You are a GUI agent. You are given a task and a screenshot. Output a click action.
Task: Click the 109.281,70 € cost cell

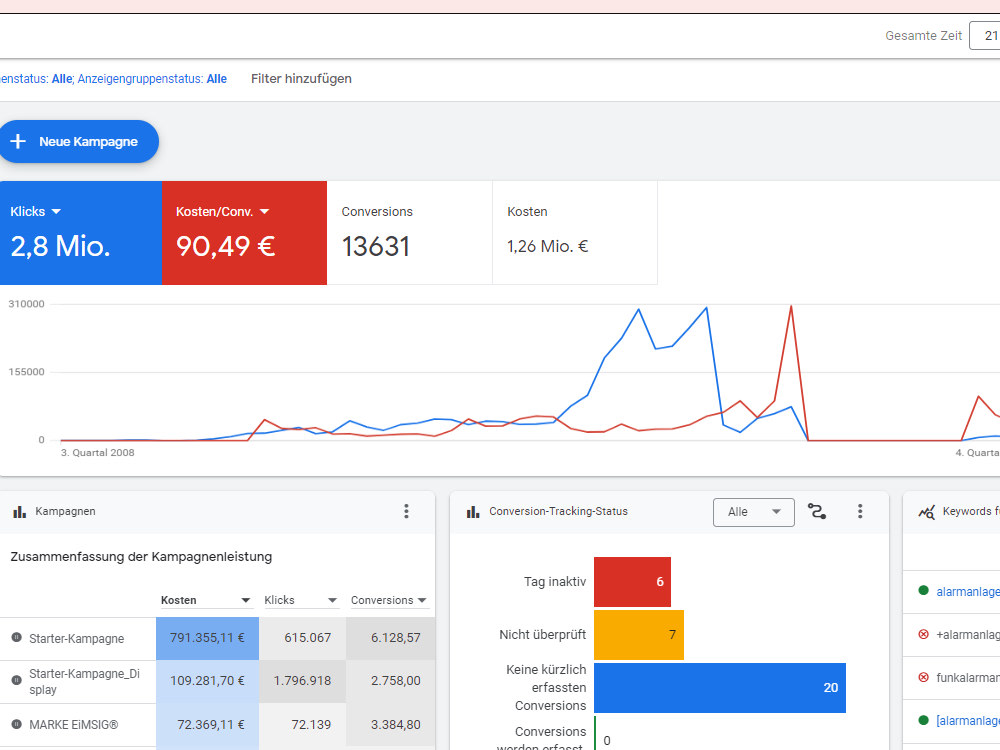[207, 681]
